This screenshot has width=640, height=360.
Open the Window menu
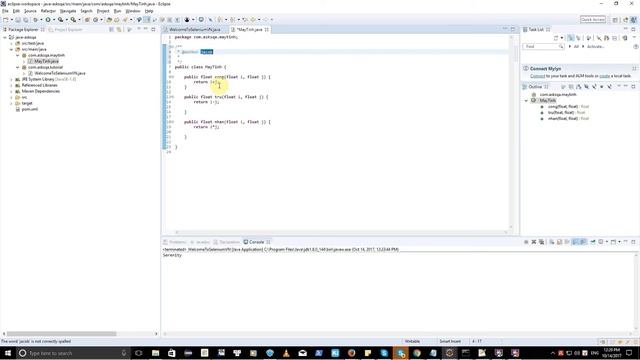pos(133,11)
